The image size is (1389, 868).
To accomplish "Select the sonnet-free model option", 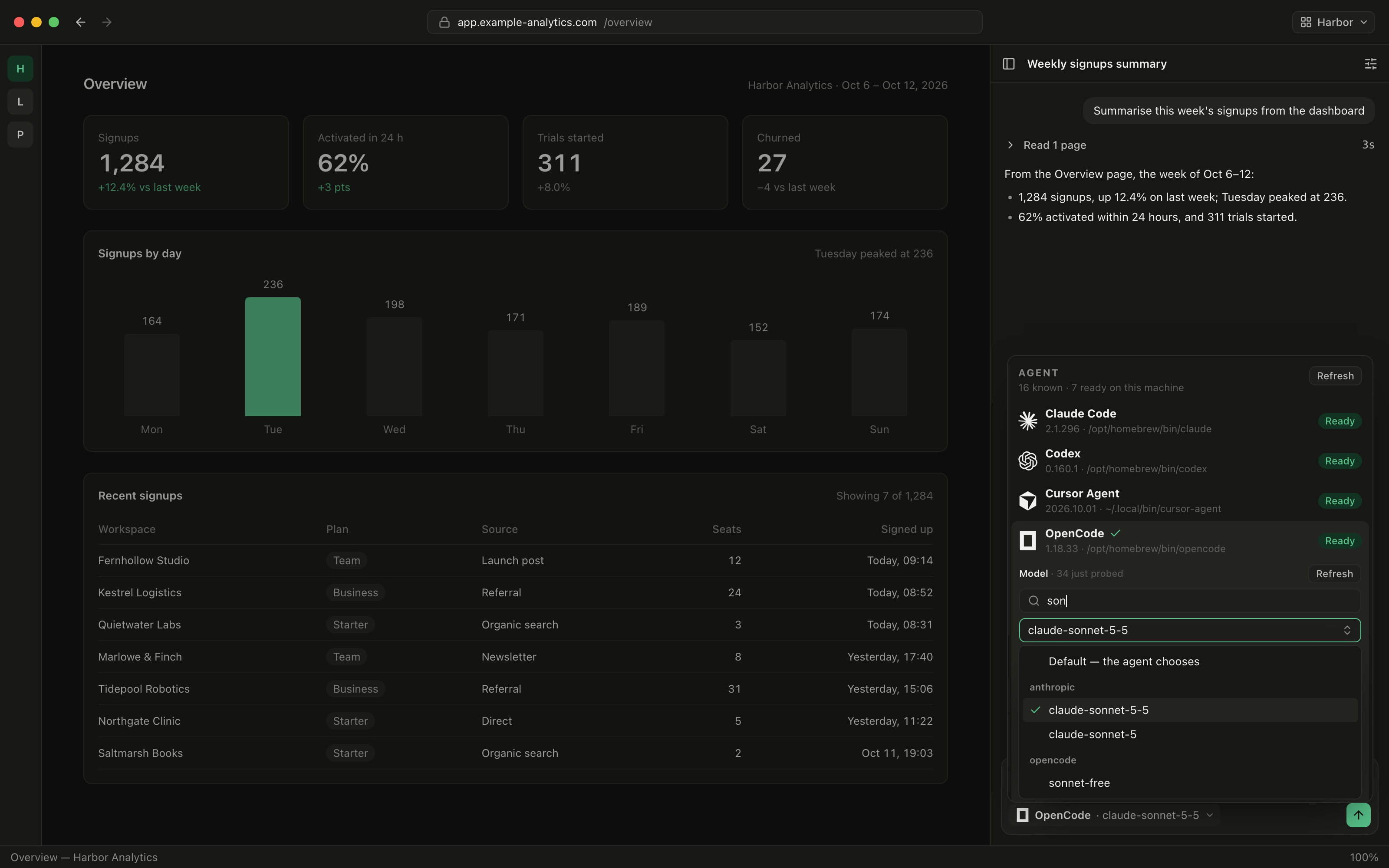I will pyautogui.click(x=1189, y=783).
